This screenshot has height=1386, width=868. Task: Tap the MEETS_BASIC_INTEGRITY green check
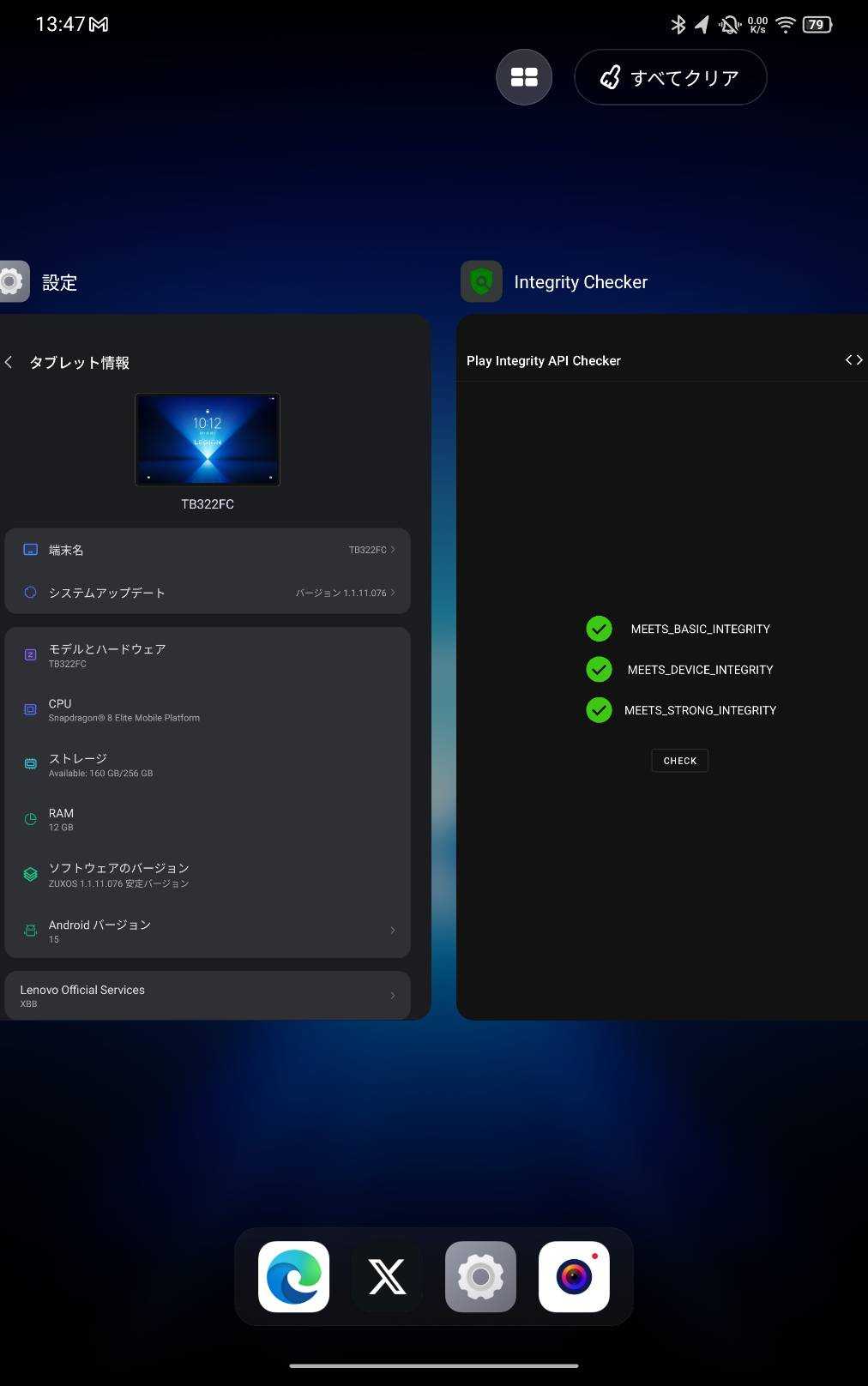tap(599, 629)
